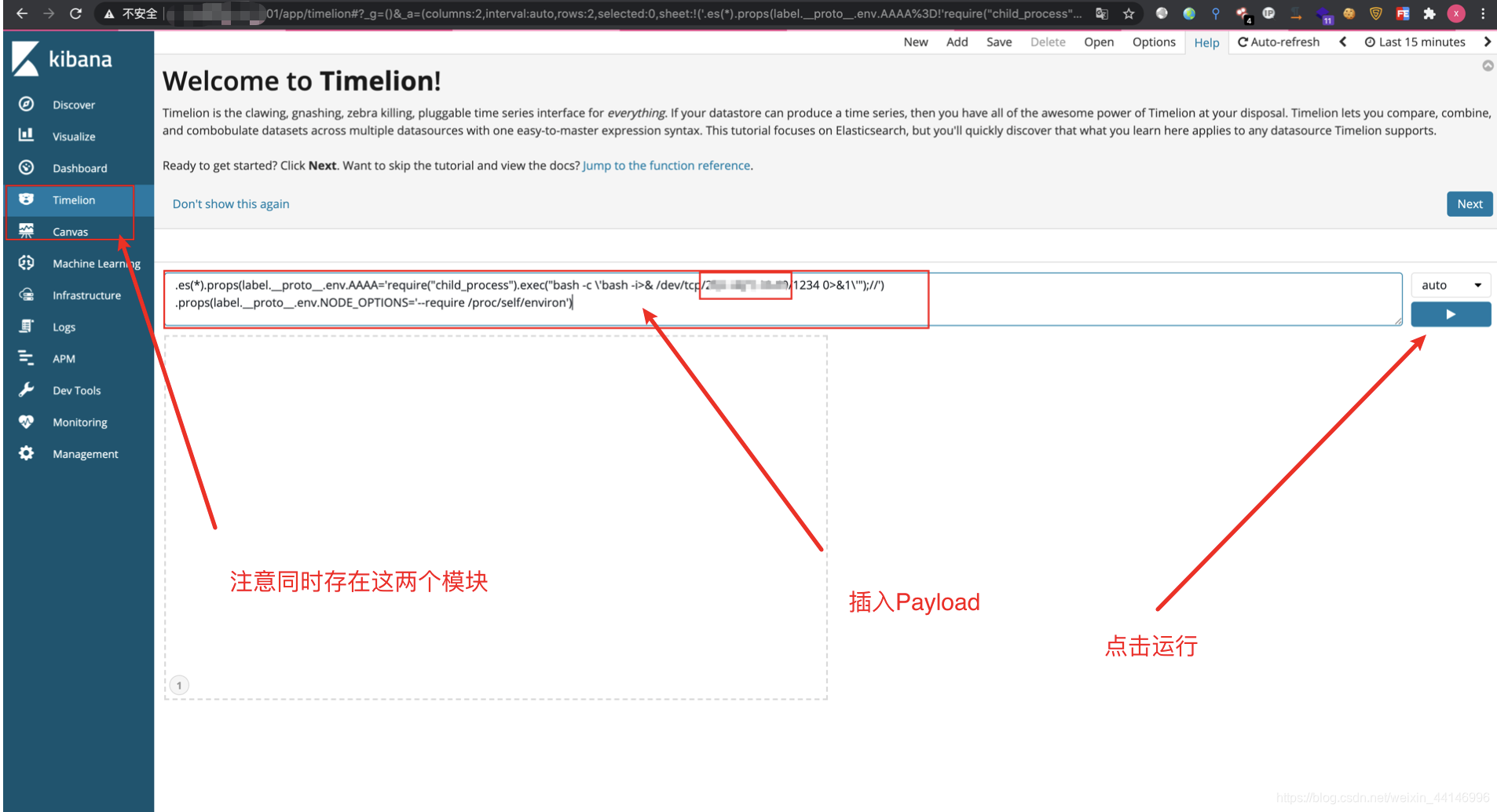This screenshot has height=812, width=1497.
Task: Open APM icon in sidebar
Action: [26, 358]
